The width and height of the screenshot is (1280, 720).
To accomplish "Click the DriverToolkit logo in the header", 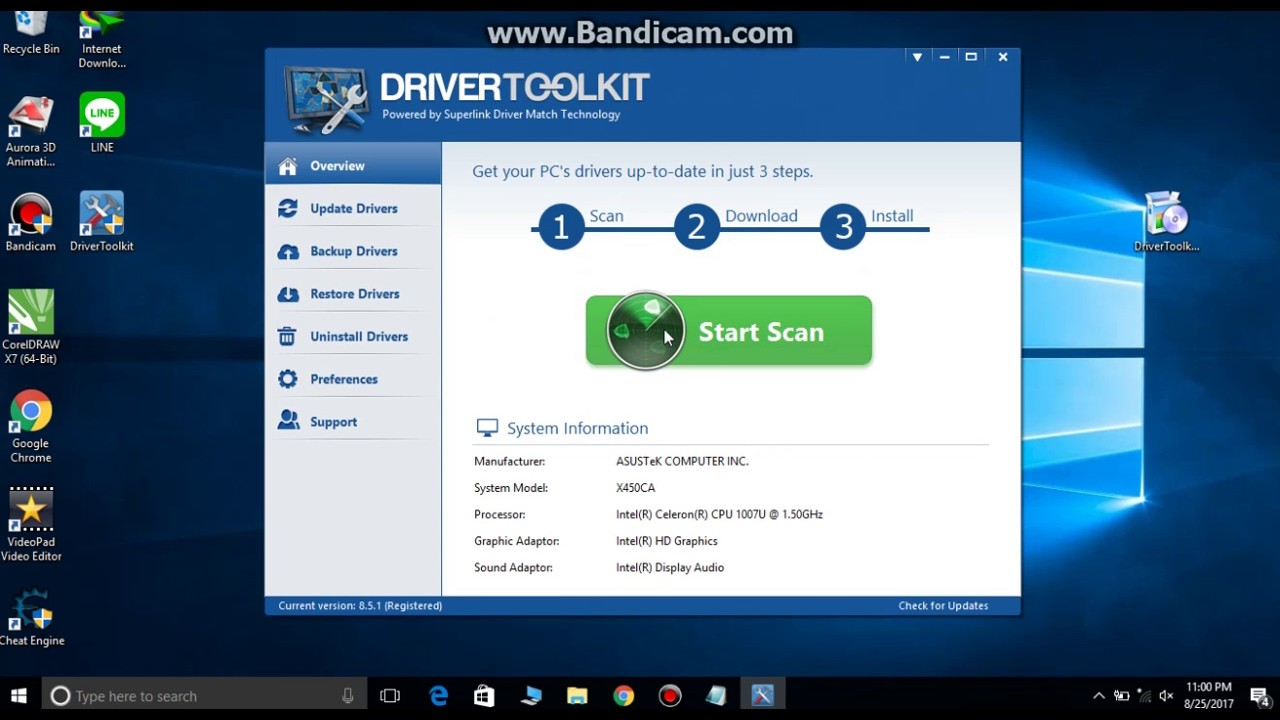I will (x=467, y=97).
